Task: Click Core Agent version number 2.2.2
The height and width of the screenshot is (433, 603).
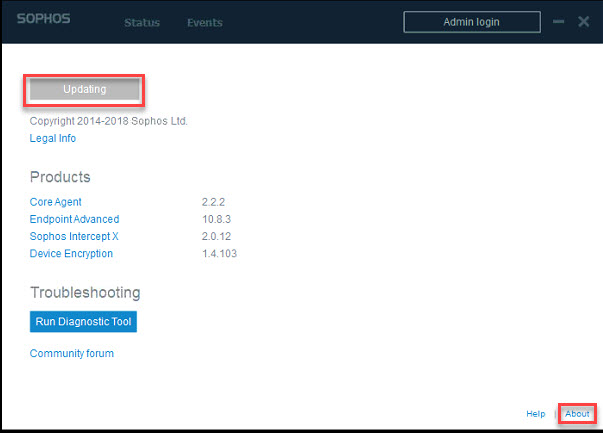Action: click(214, 202)
